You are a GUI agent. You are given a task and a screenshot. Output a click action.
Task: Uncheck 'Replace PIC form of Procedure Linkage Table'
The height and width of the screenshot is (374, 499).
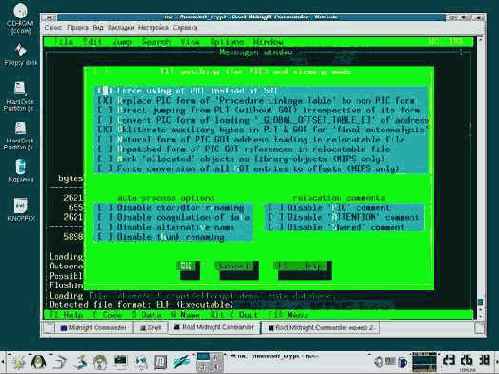point(105,100)
